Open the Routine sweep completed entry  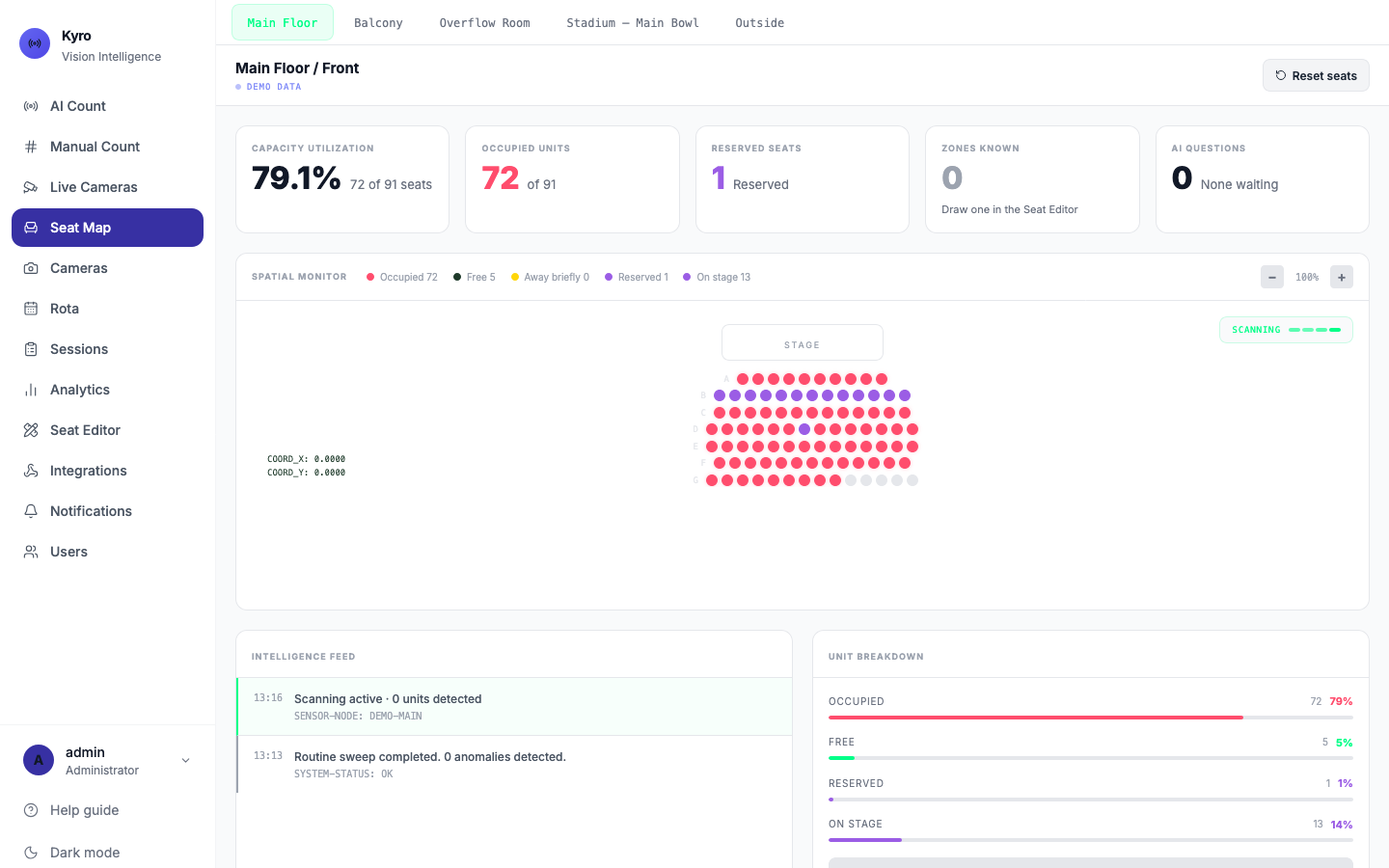(x=514, y=765)
